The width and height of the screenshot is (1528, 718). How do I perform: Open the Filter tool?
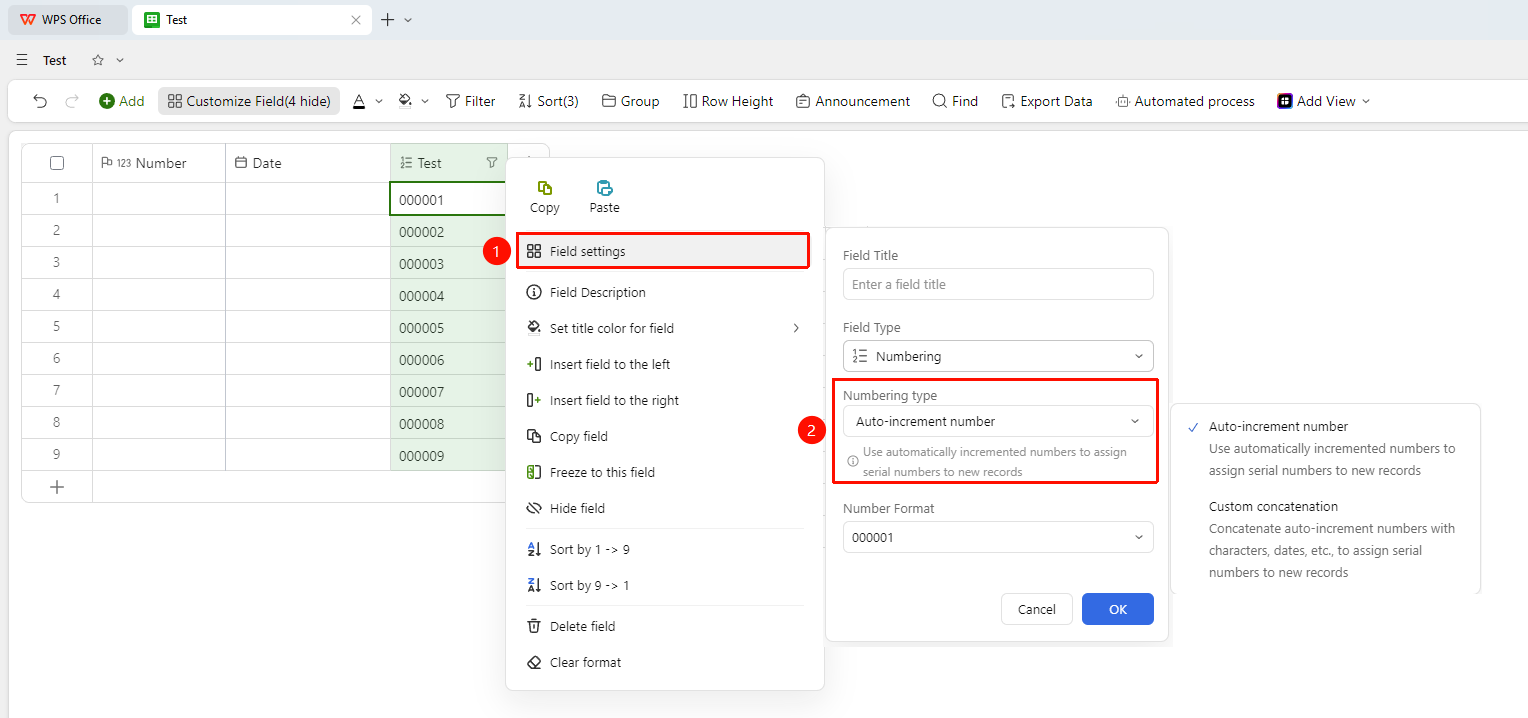coord(470,101)
